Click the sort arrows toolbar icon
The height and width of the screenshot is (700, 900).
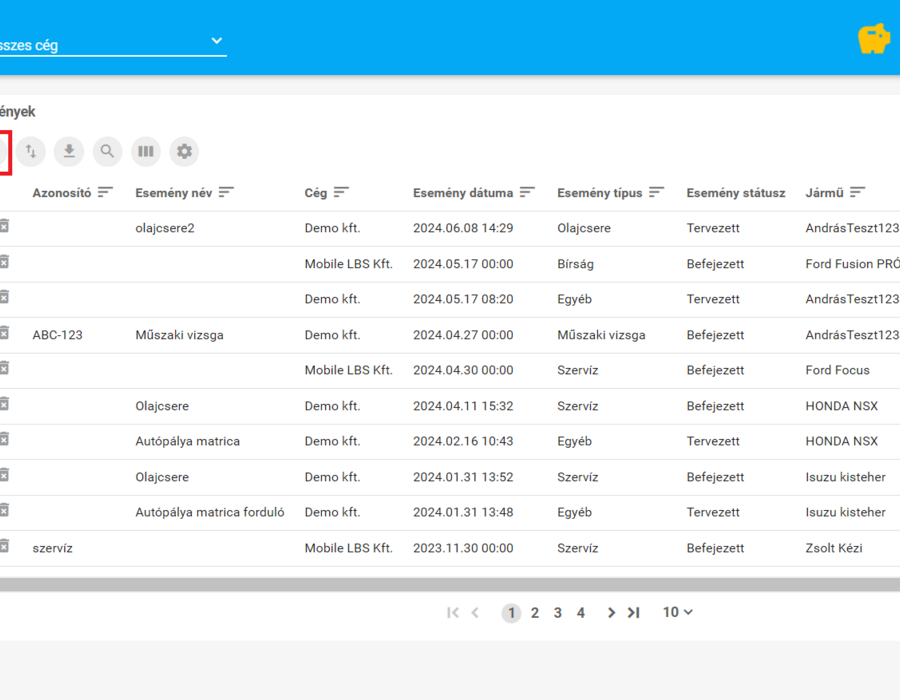pyautogui.click(x=30, y=151)
